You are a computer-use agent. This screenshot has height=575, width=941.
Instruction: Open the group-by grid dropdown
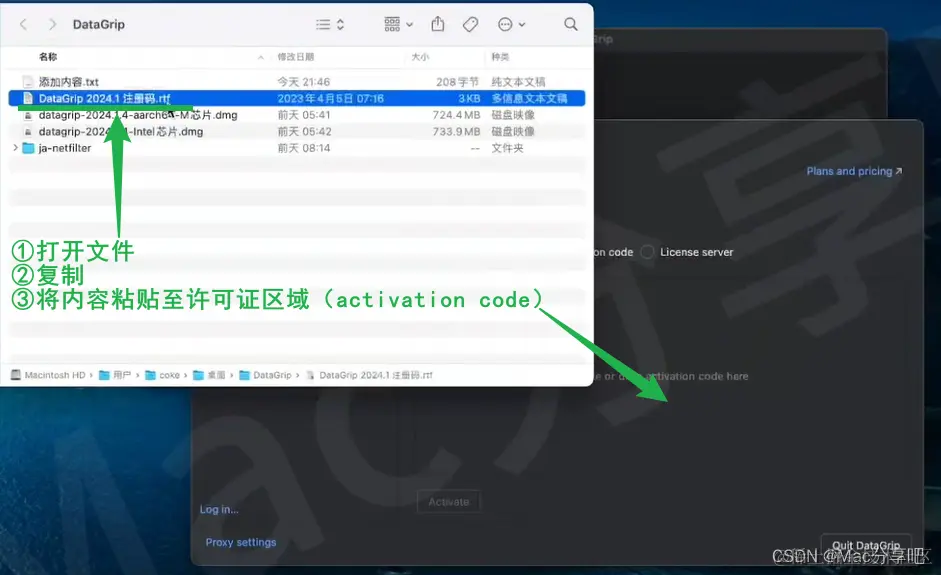398,24
